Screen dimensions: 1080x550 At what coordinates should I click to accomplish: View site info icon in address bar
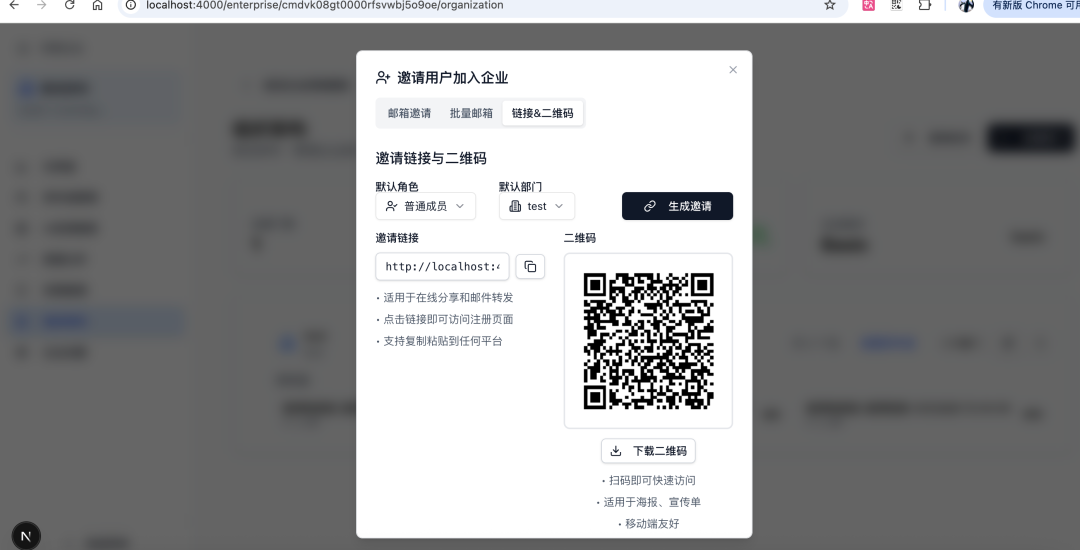tap(131, 5)
